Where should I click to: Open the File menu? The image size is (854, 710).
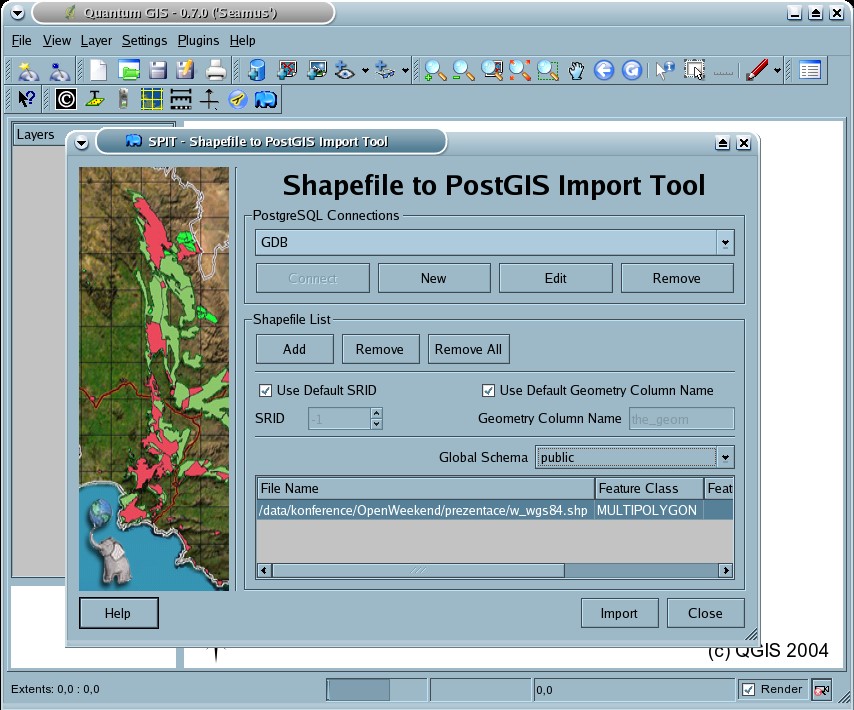tap(22, 41)
